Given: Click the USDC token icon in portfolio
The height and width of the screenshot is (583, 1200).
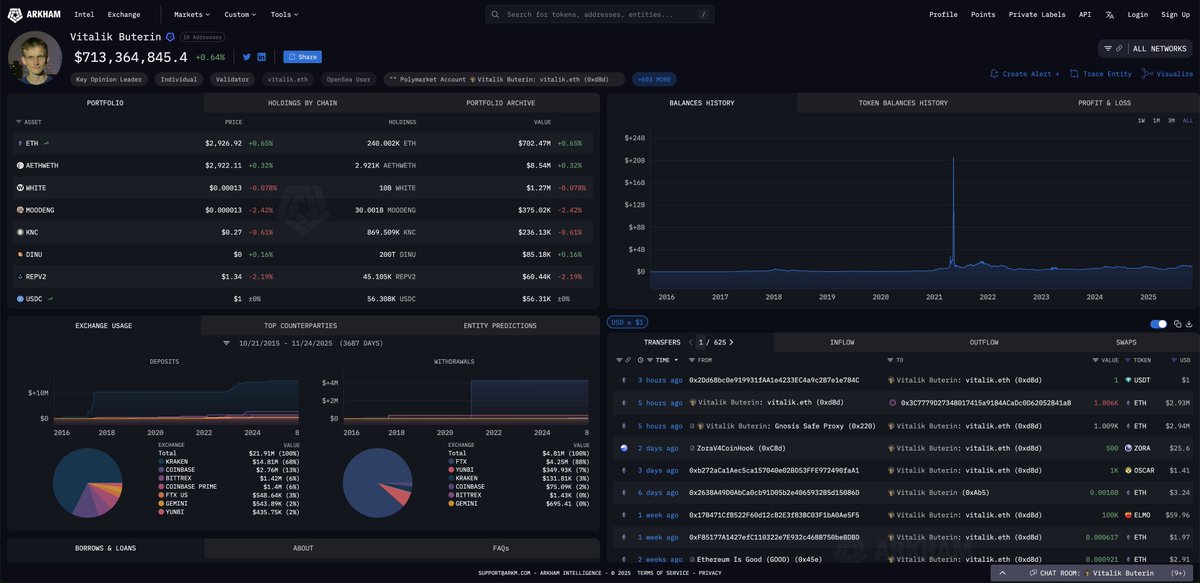Looking at the screenshot, I should [20, 298].
